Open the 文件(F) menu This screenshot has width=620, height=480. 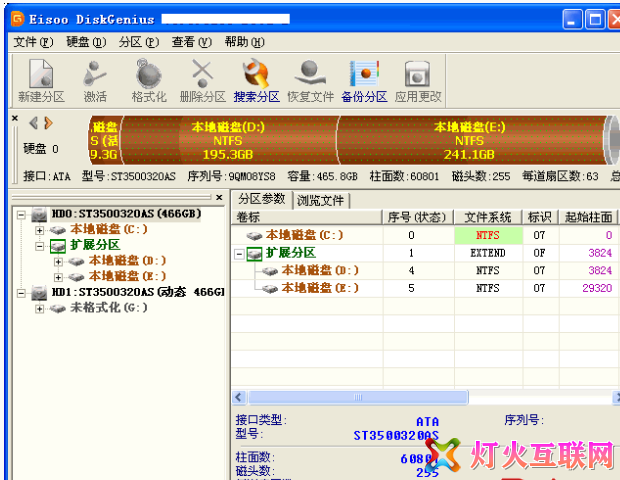[x=33, y=42]
